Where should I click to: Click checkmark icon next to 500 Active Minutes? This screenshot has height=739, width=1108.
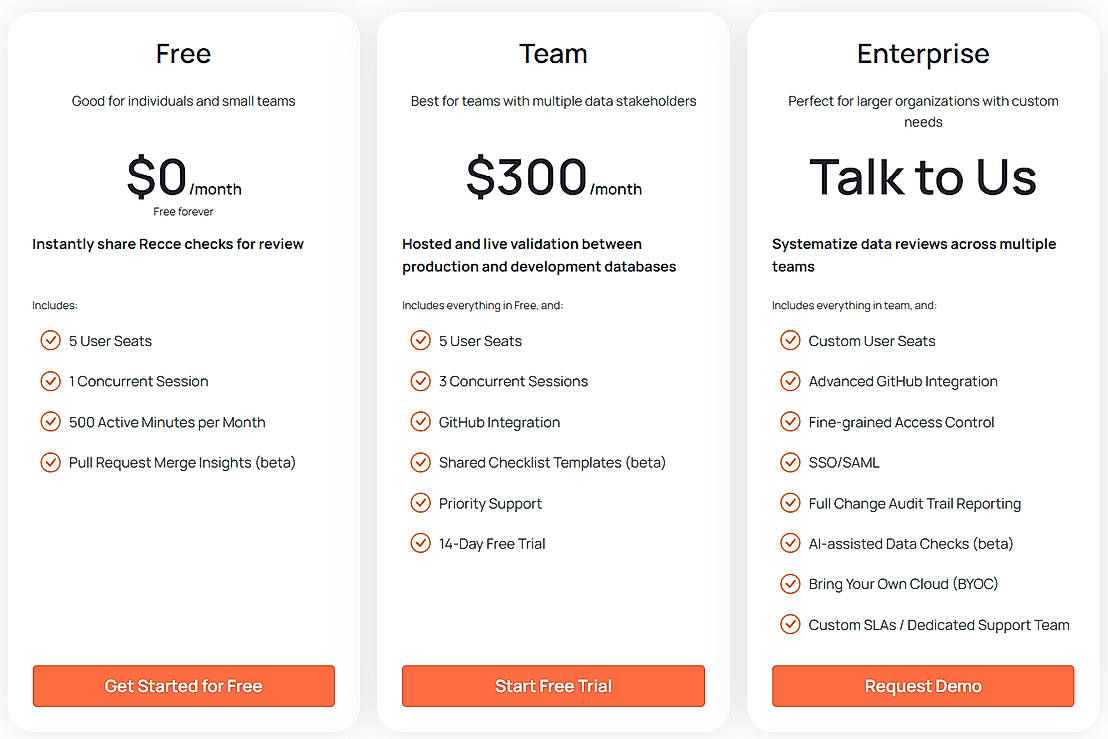click(50, 422)
